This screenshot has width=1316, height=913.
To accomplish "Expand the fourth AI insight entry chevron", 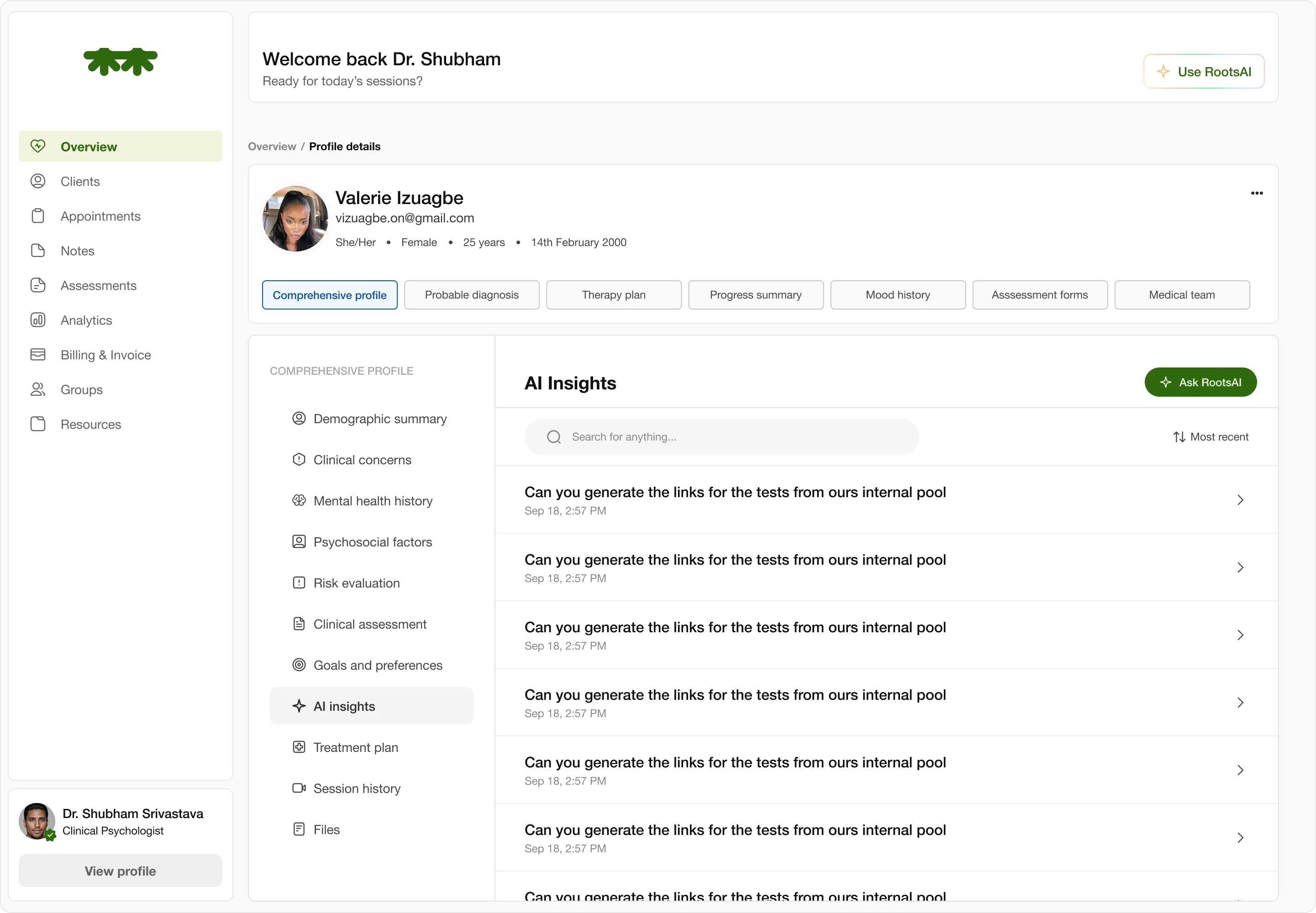I will pyautogui.click(x=1240, y=703).
